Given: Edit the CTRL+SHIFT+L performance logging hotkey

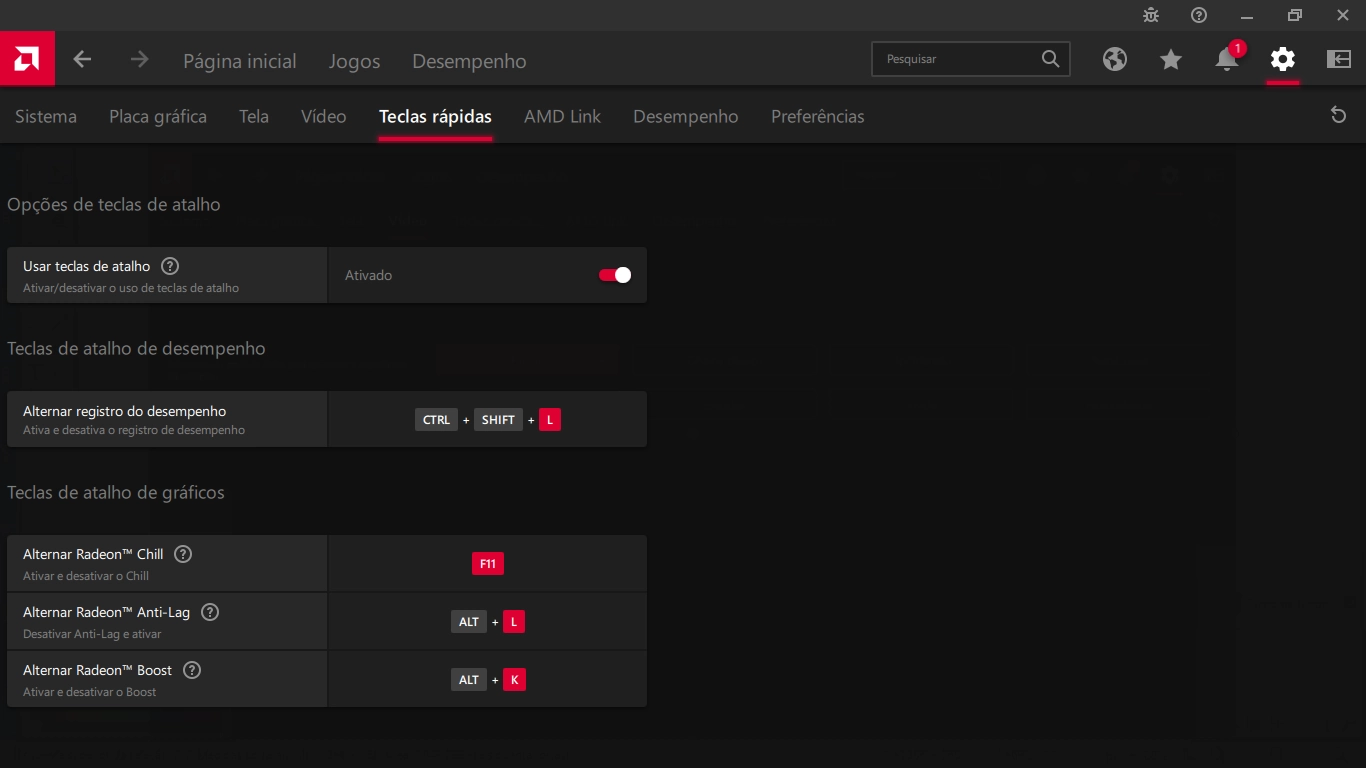Looking at the screenshot, I should click(488, 420).
